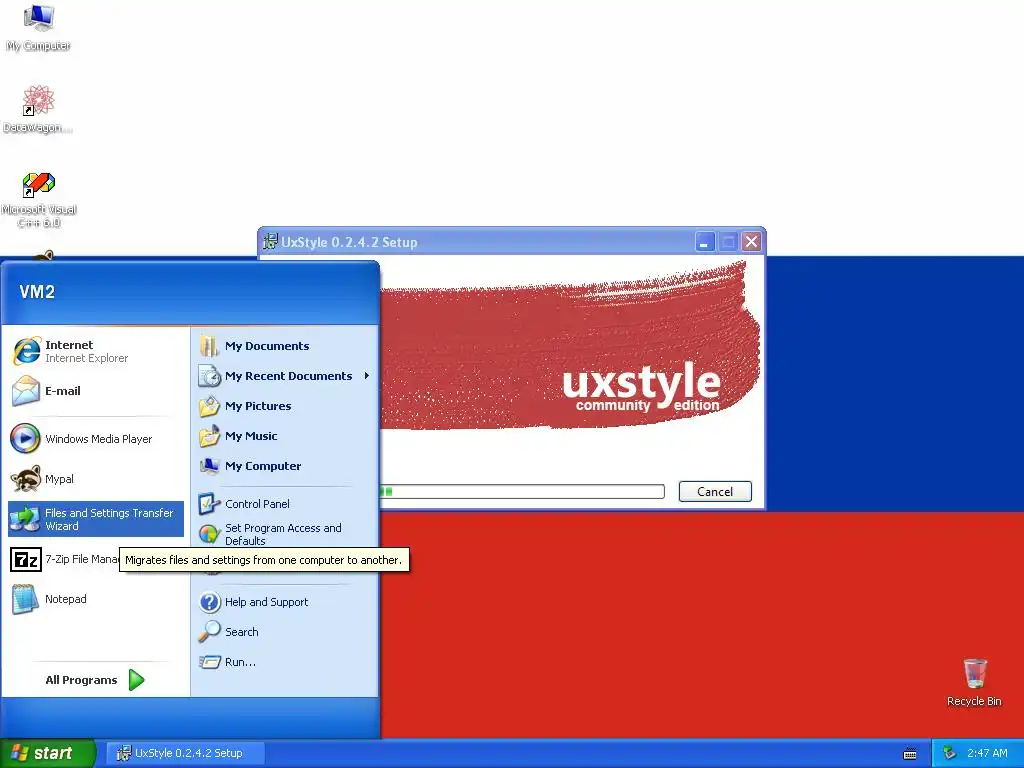
Task: Click the on-screen keyboard tray icon
Action: [910, 754]
